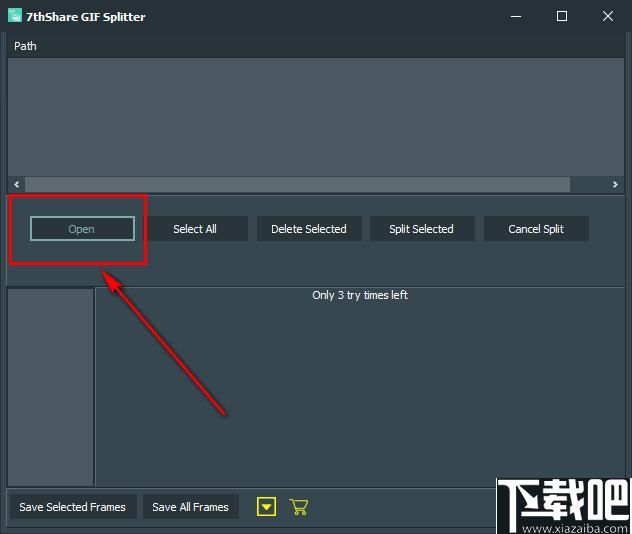Maximize the GIF Splitter window
Viewport: 632px width, 534px height.
tap(561, 16)
